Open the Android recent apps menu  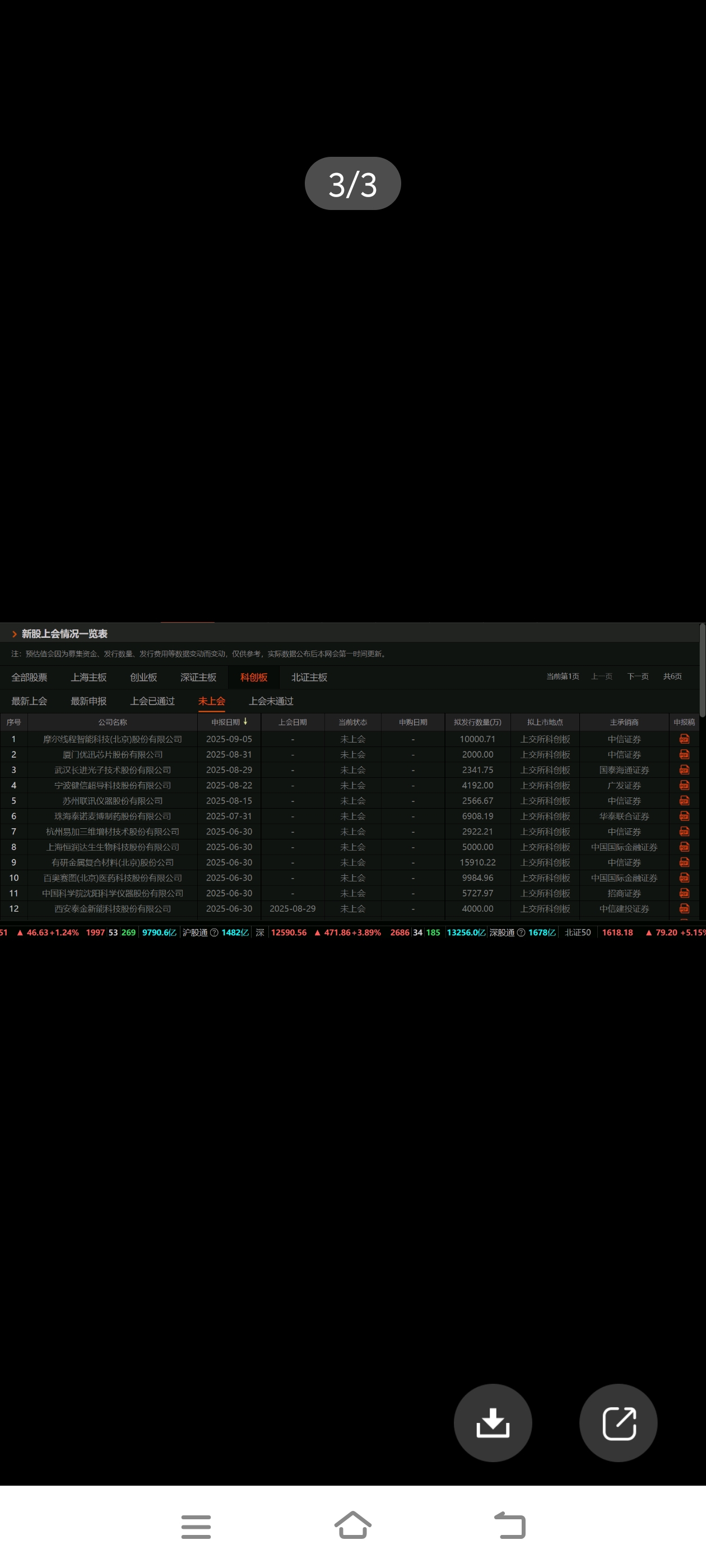pyautogui.click(x=196, y=1527)
